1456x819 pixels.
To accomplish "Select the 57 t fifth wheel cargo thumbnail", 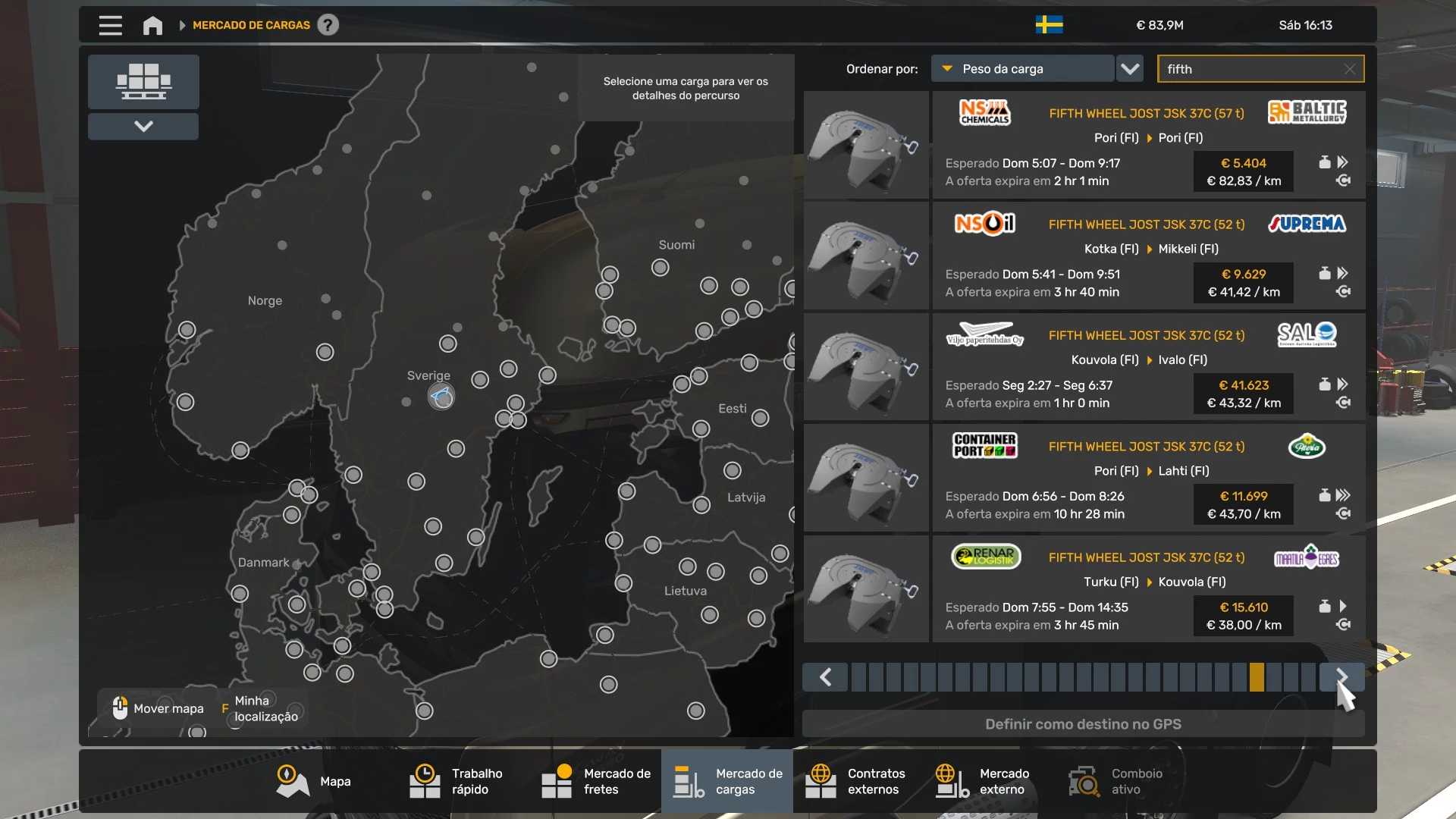I will (866, 145).
